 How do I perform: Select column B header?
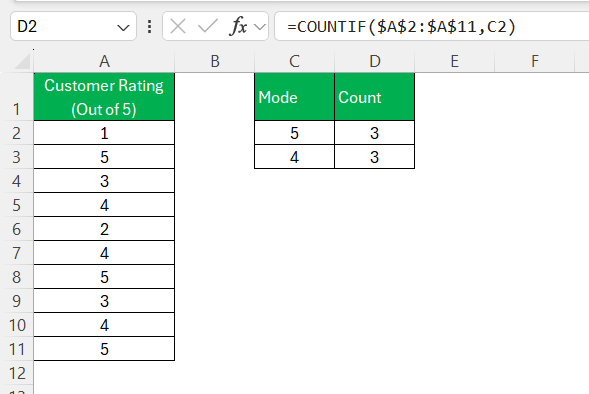pyautogui.click(x=214, y=61)
